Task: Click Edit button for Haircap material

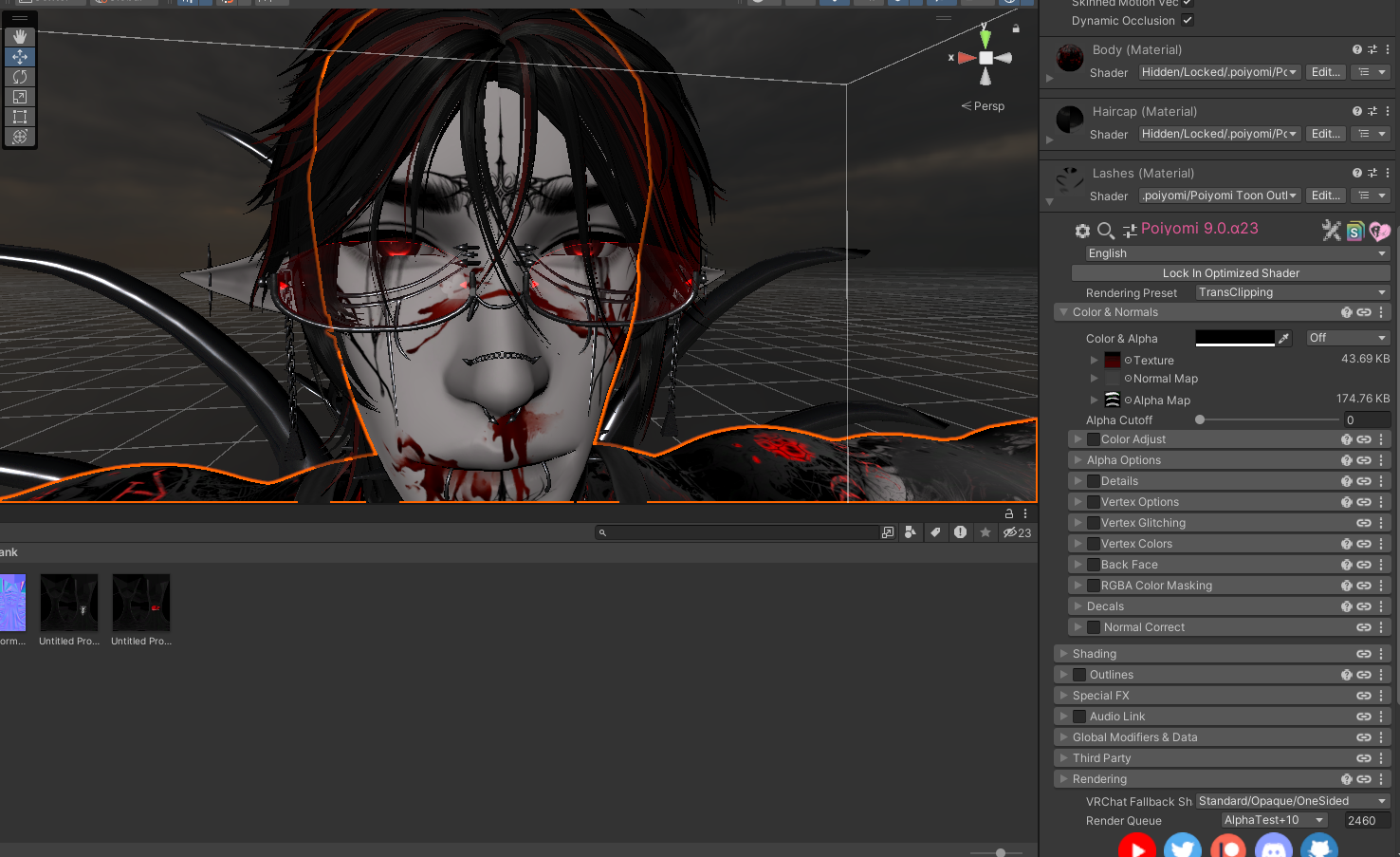Action: click(1325, 134)
